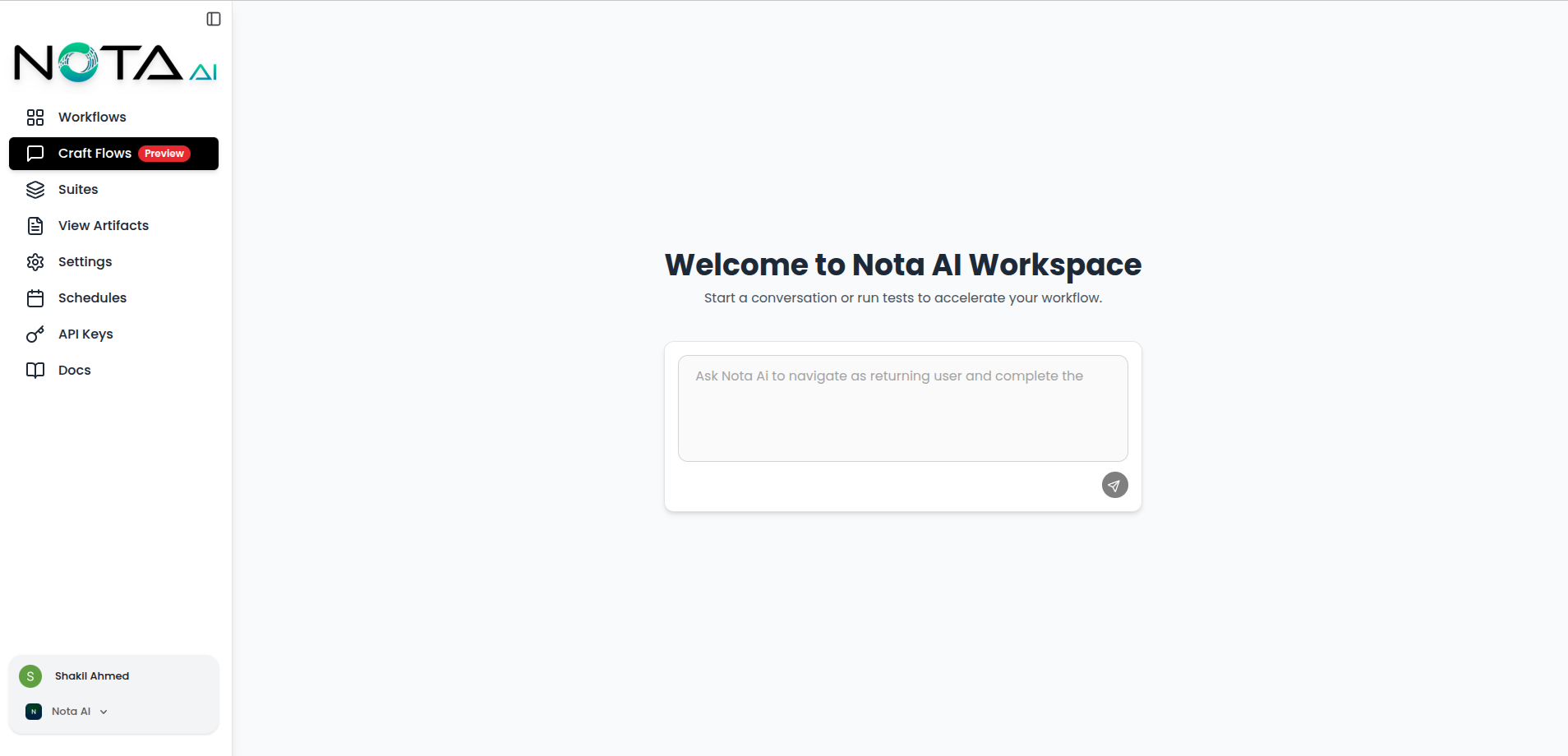
Task: Select the Suites layers icon
Action: click(36, 189)
